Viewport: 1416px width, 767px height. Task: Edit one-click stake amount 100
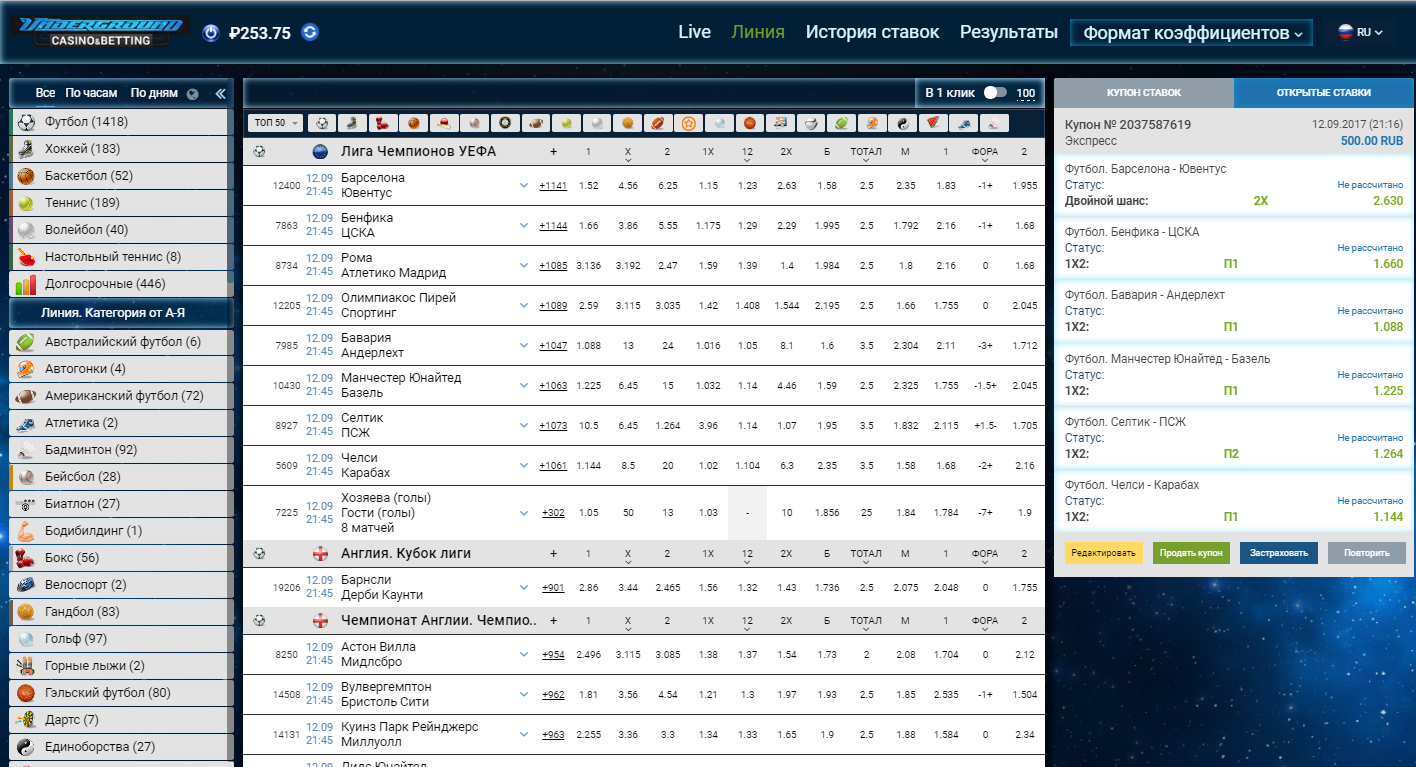tap(1026, 94)
